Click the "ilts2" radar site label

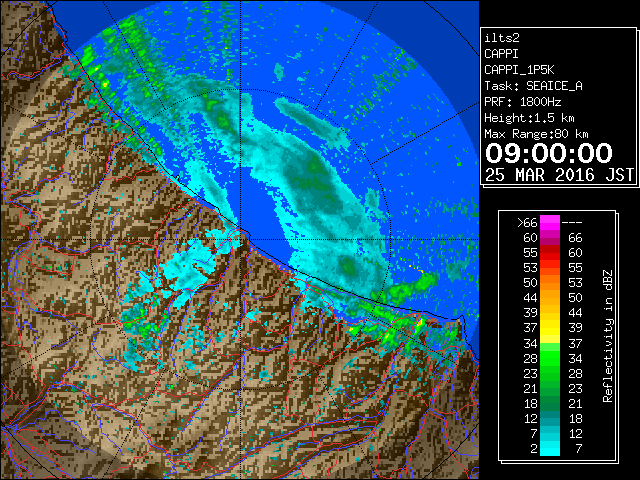(x=502, y=38)
